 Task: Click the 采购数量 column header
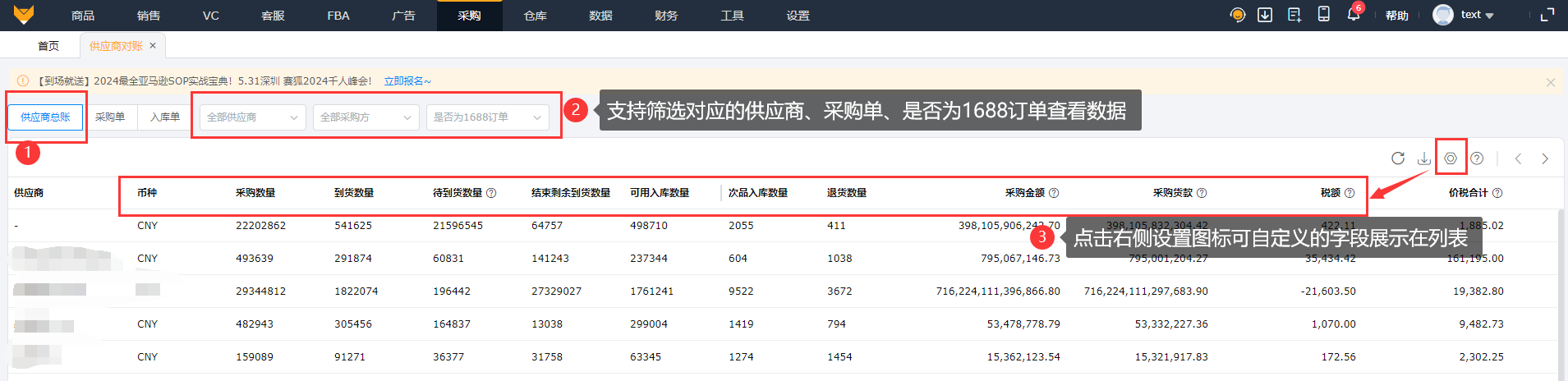(x=255, y=193)
